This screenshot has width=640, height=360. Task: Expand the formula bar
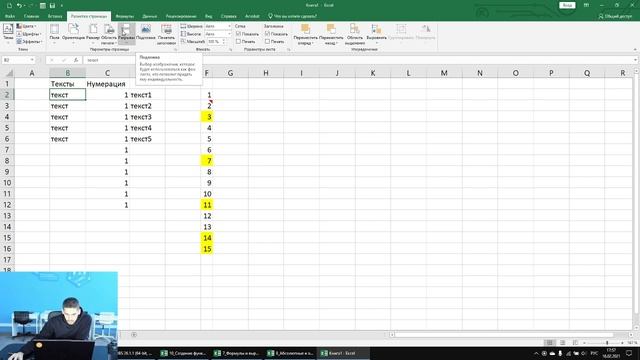click(x=635, y=60)
